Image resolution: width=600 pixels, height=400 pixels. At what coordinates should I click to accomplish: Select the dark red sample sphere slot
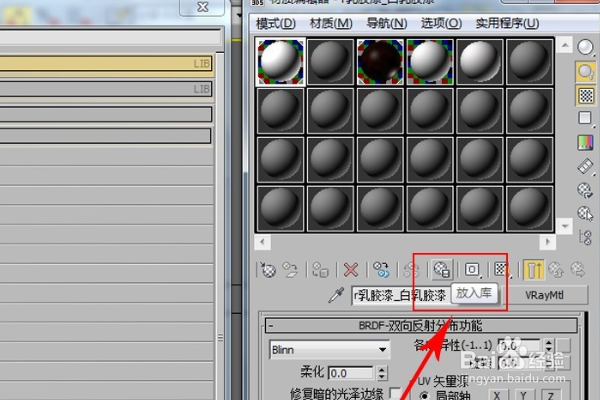pos(380,62)
